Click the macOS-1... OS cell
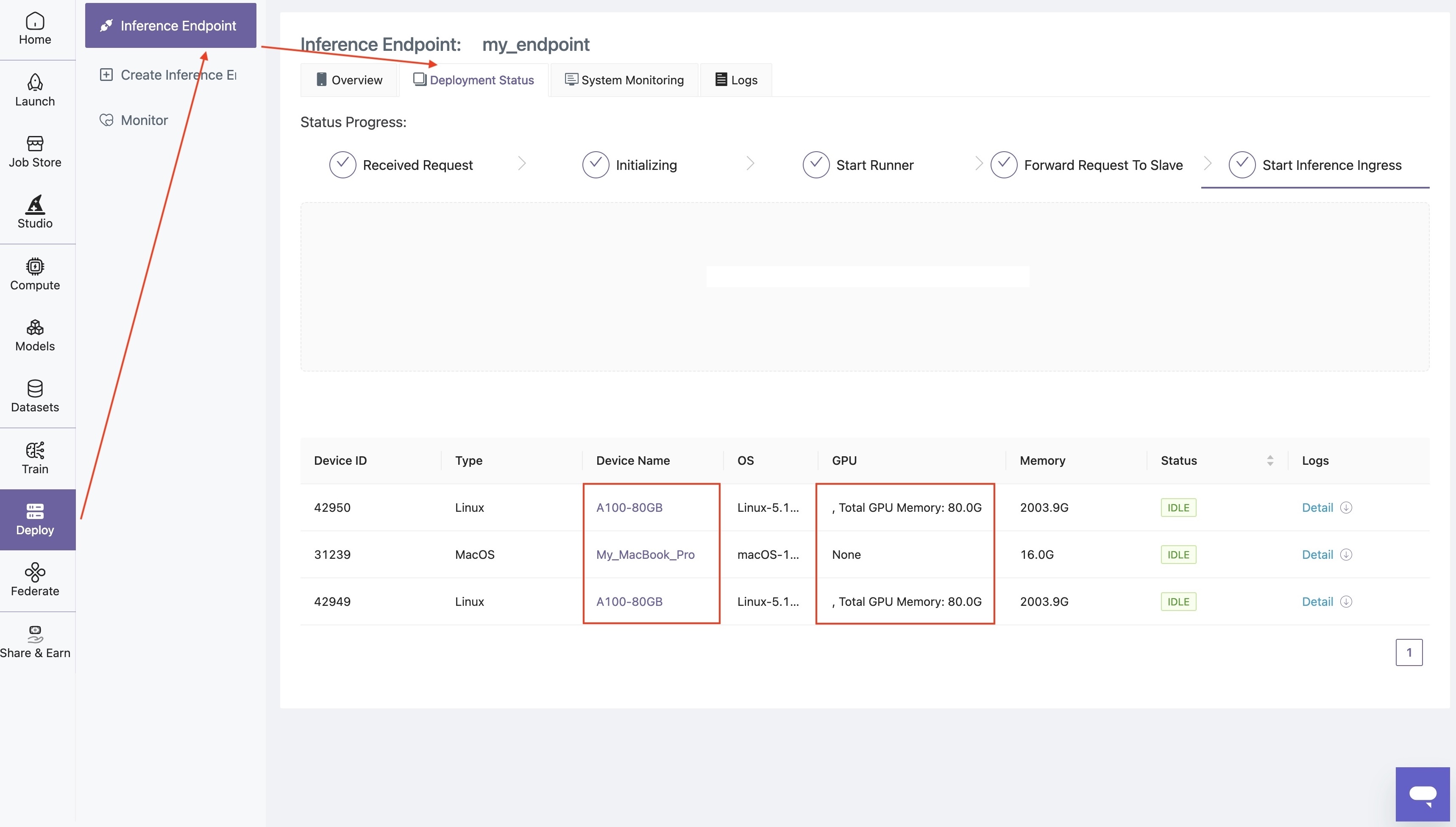 768,554
